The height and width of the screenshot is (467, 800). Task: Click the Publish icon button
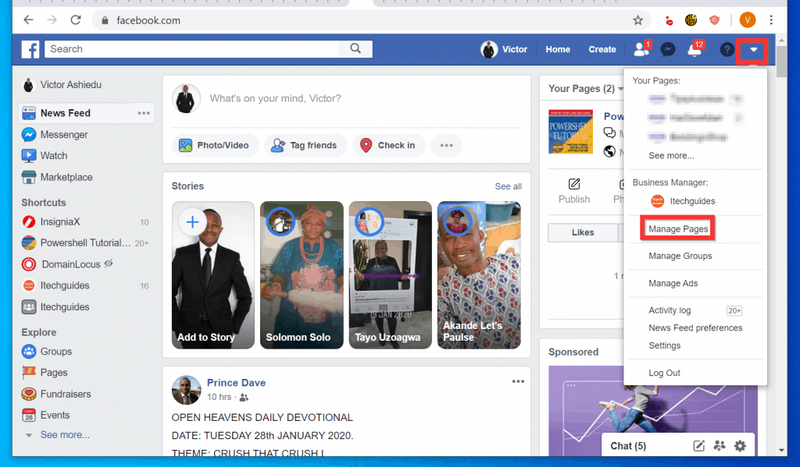(574, 191)
